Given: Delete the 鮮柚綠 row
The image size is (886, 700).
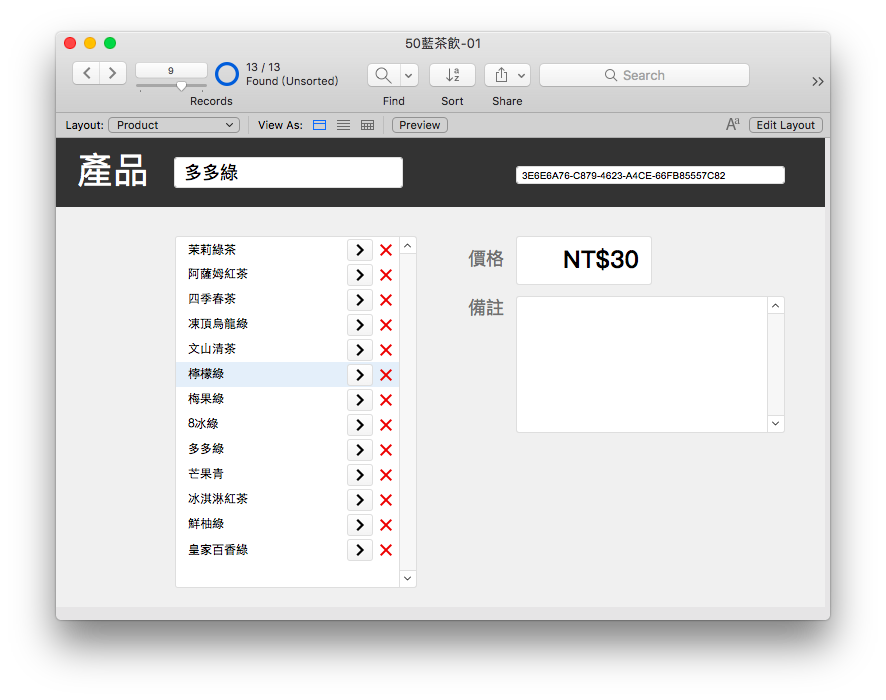Looking at the screenshot, I should click(x=386, y=525).
